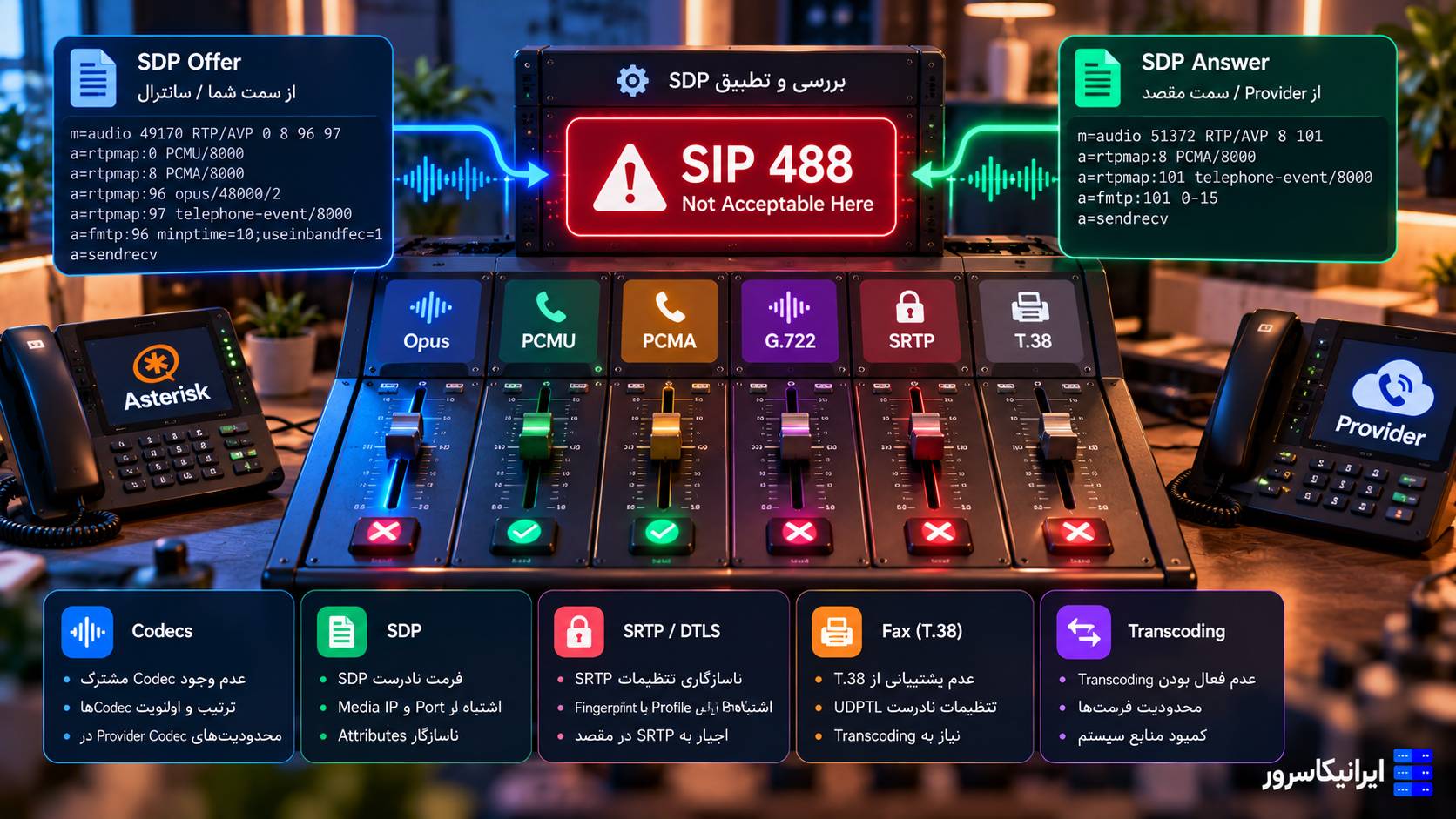Click the SDP Offer document icon

[92, 77]
